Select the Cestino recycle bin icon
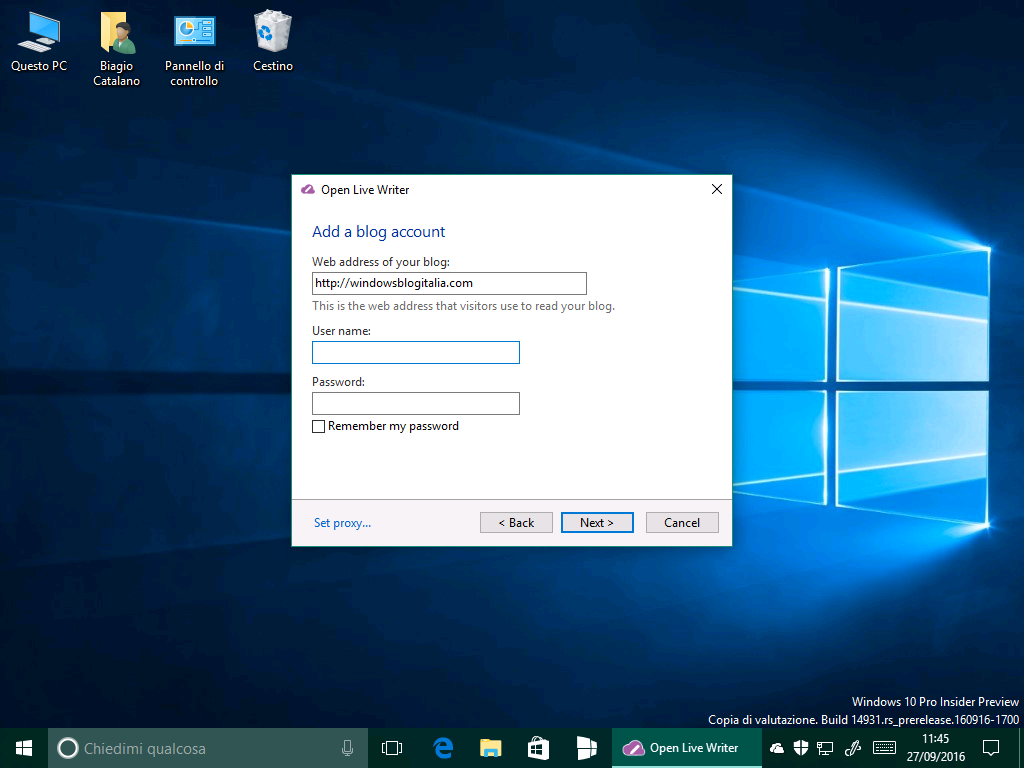The image size is (1024, 768). (272, 40)
